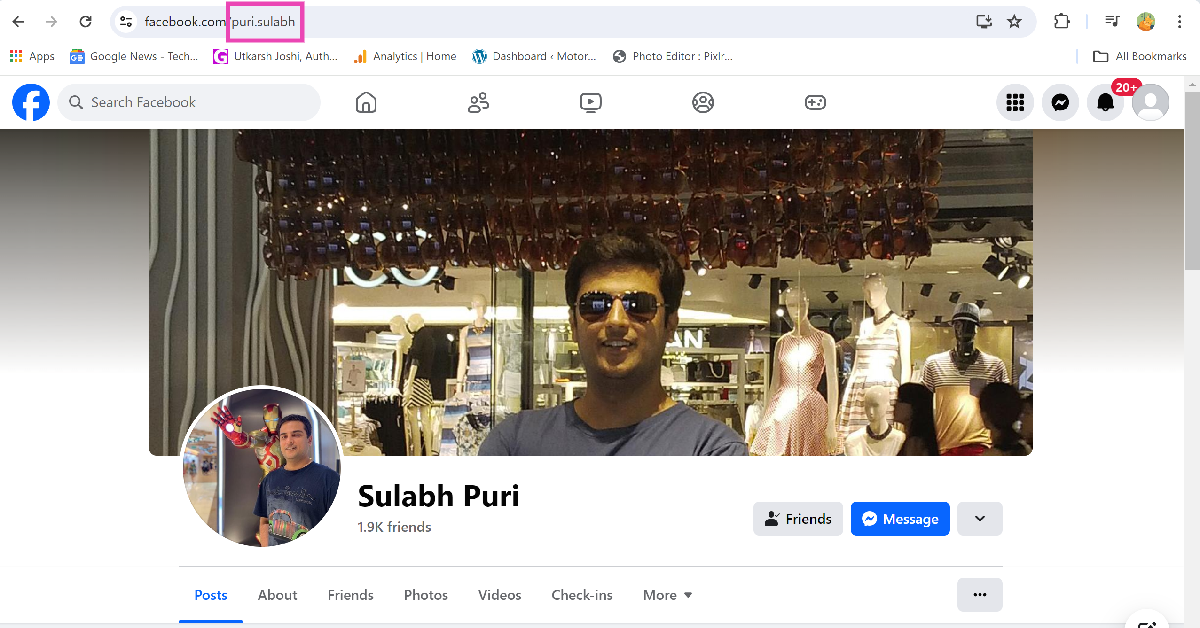Expand the chevron button beside Message
Image resolution: width=1200 pixels, height=628 pixels.
[x=979, y=519]
